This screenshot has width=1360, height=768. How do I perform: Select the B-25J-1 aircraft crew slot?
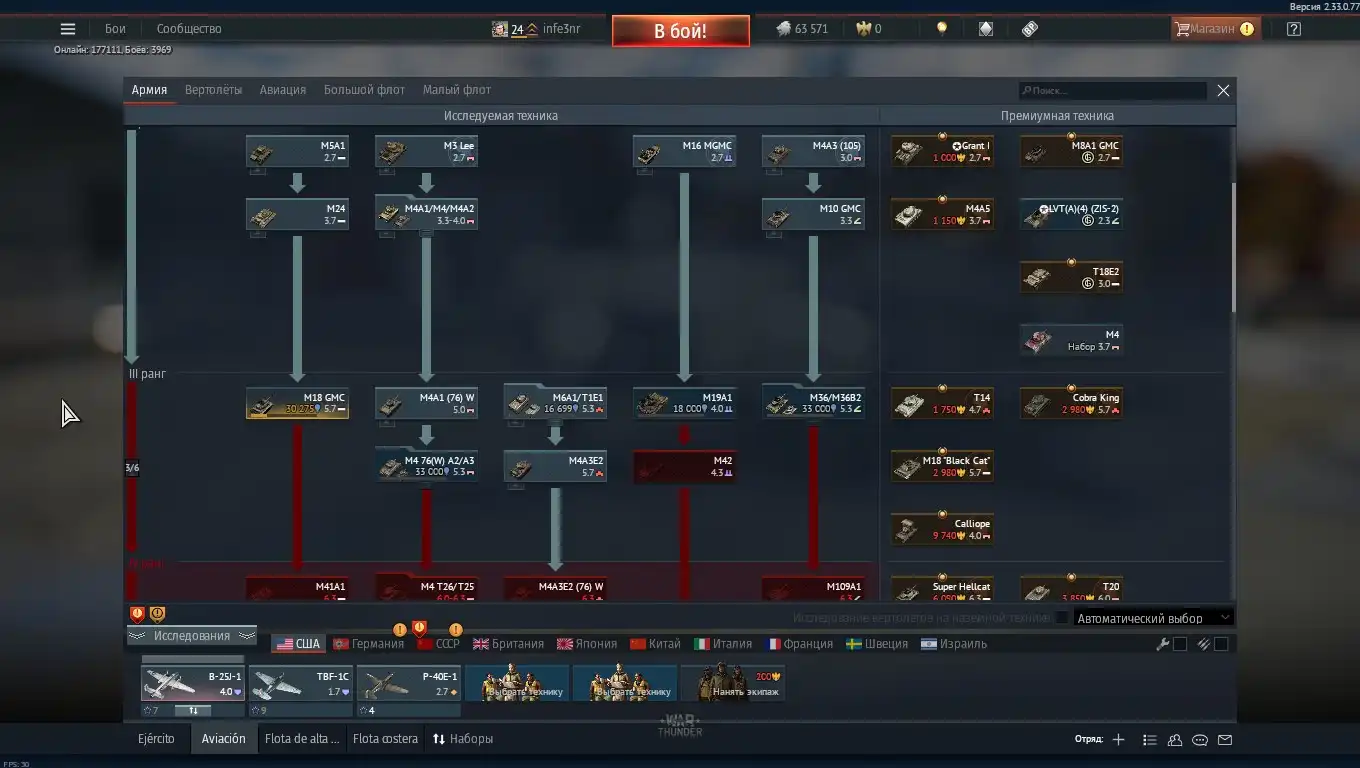tap(192, 683)
